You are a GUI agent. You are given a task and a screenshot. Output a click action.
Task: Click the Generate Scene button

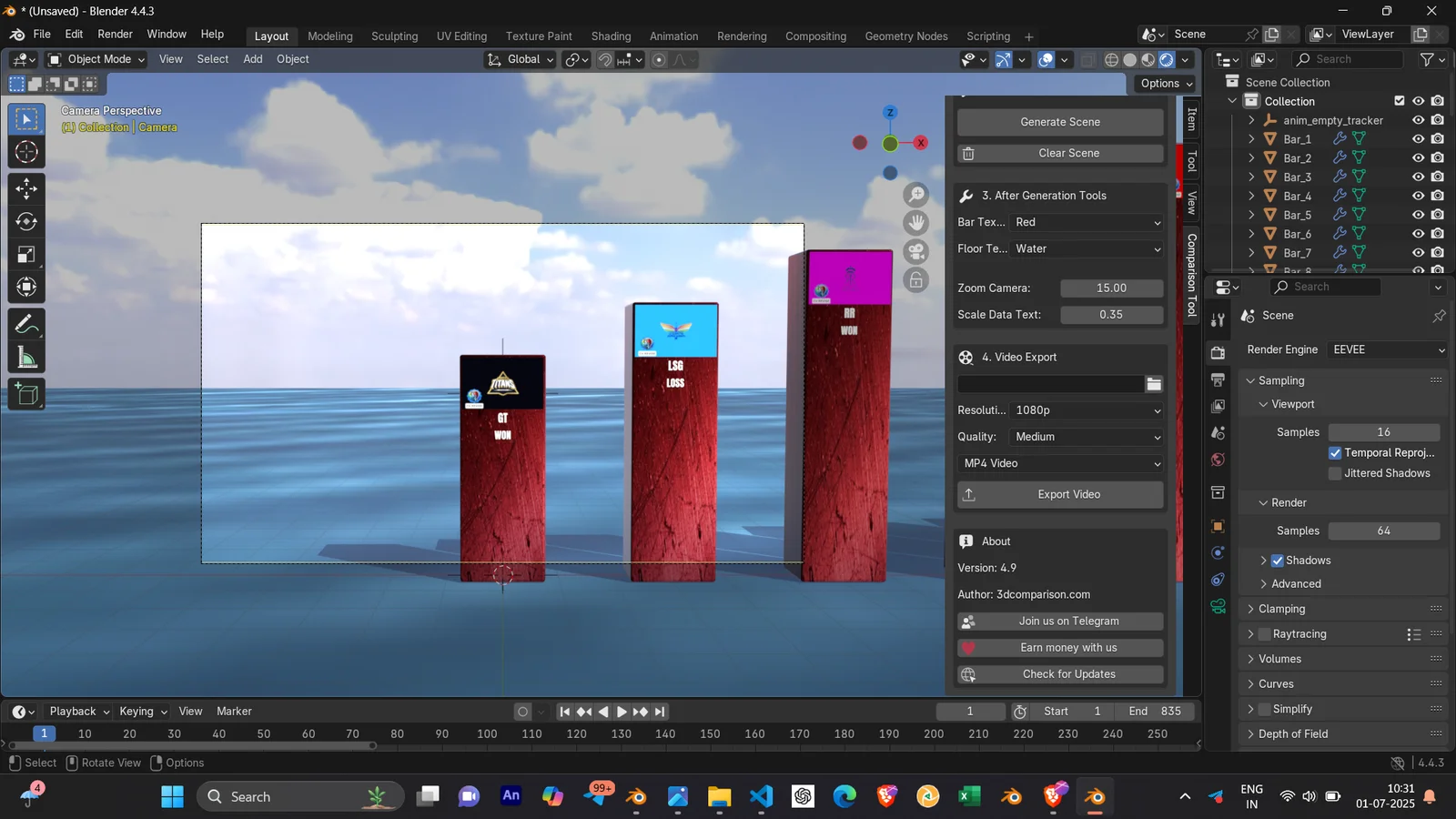1058,121
